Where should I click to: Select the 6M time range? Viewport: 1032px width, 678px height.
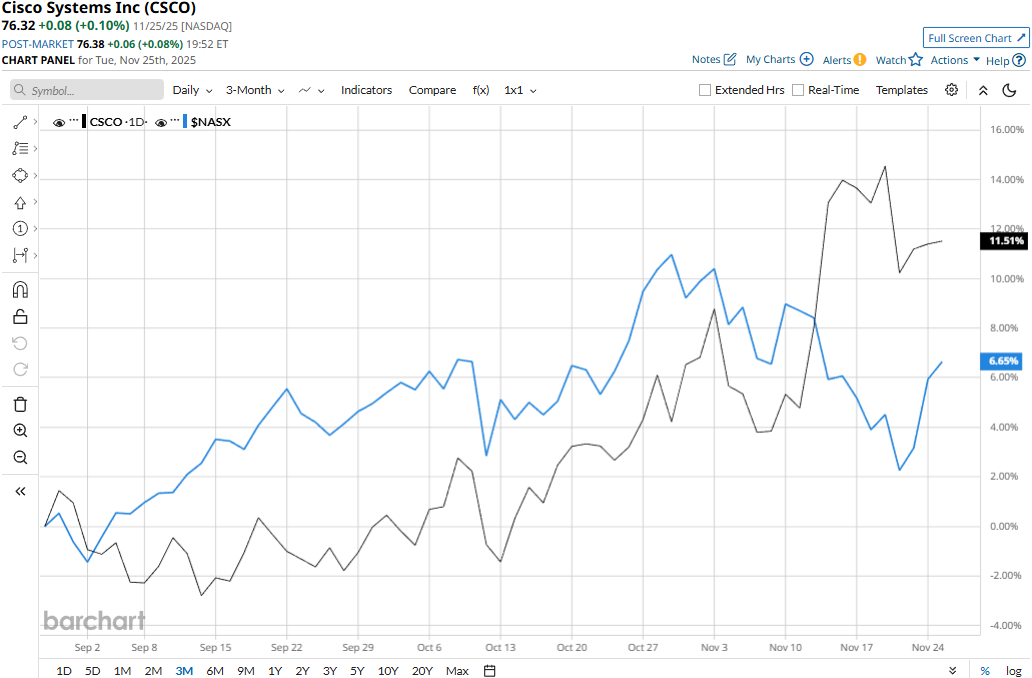tap(215, 671)
